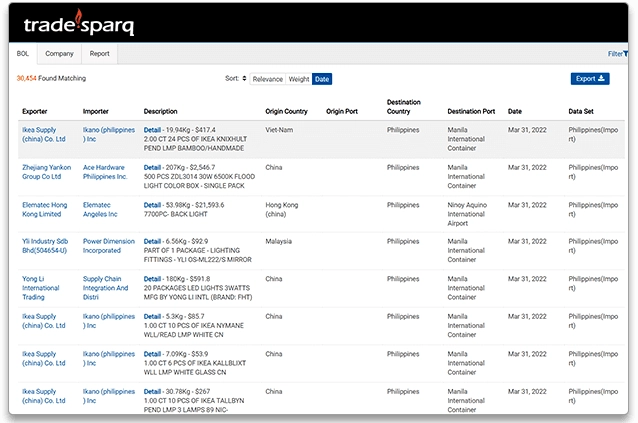Click the Destination Port column header
638x423 pixels.
[471, 111]
